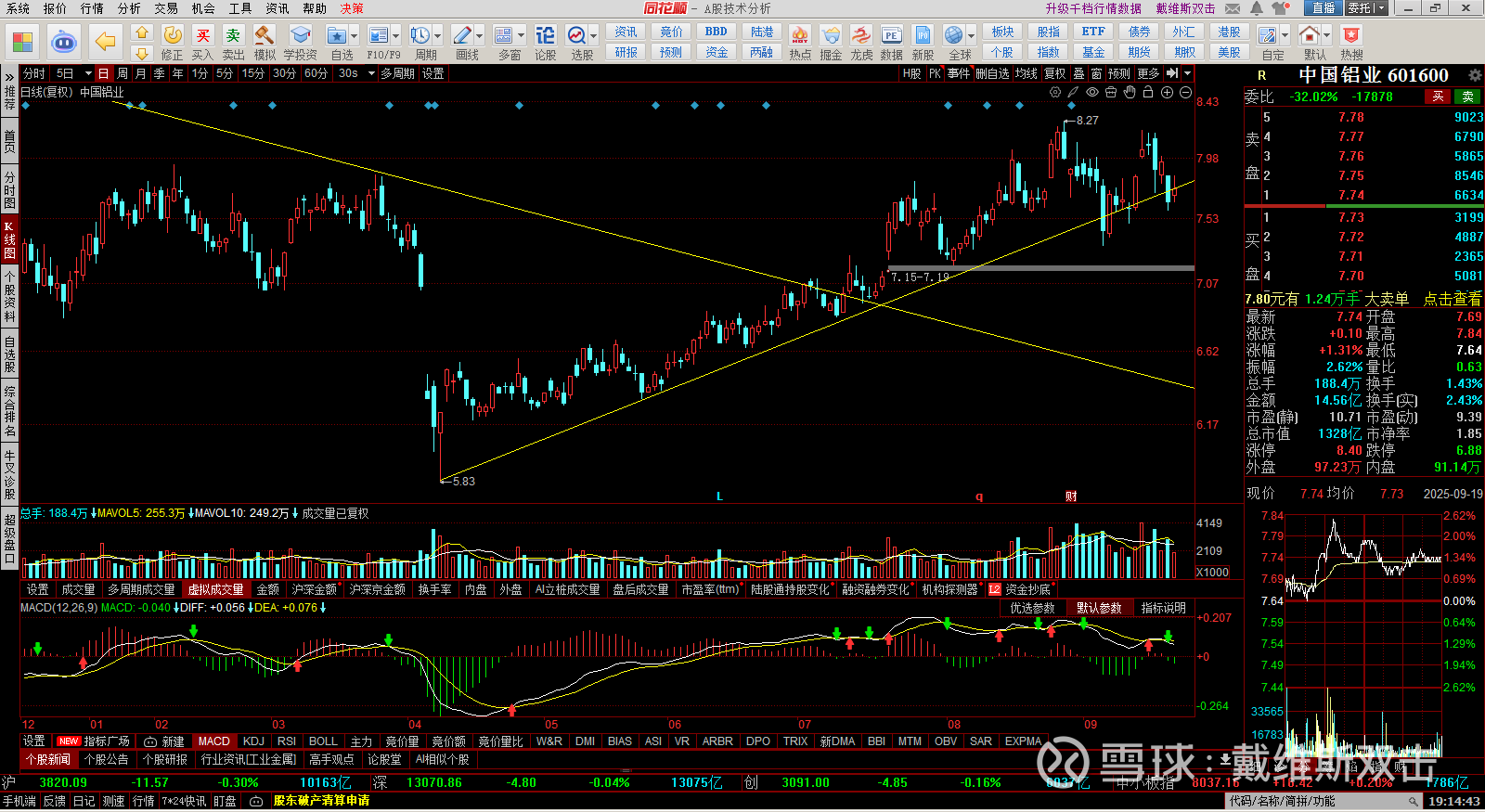Open the 工具 menu

240,8
